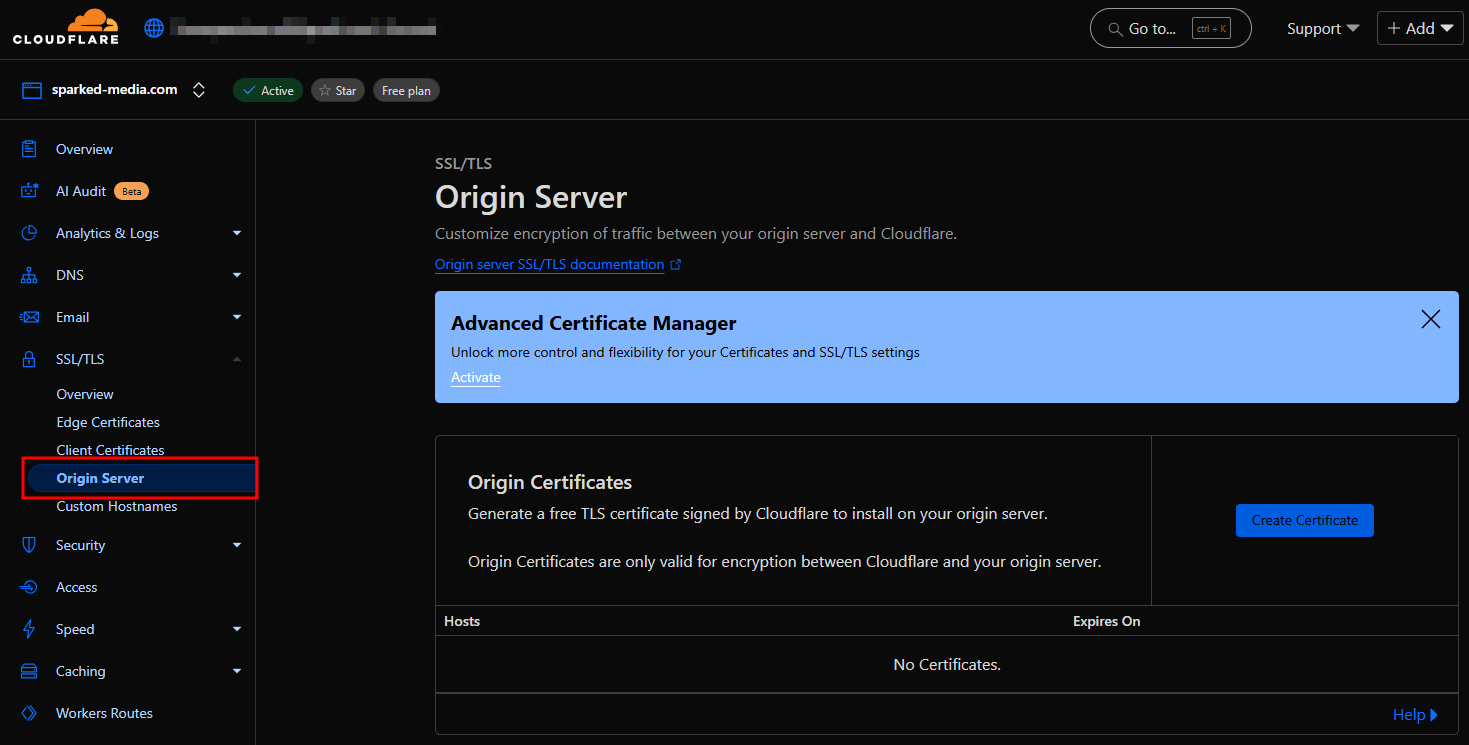
Task: Click the Analytics & Logs pie chart icon
Action: [30, 233]
